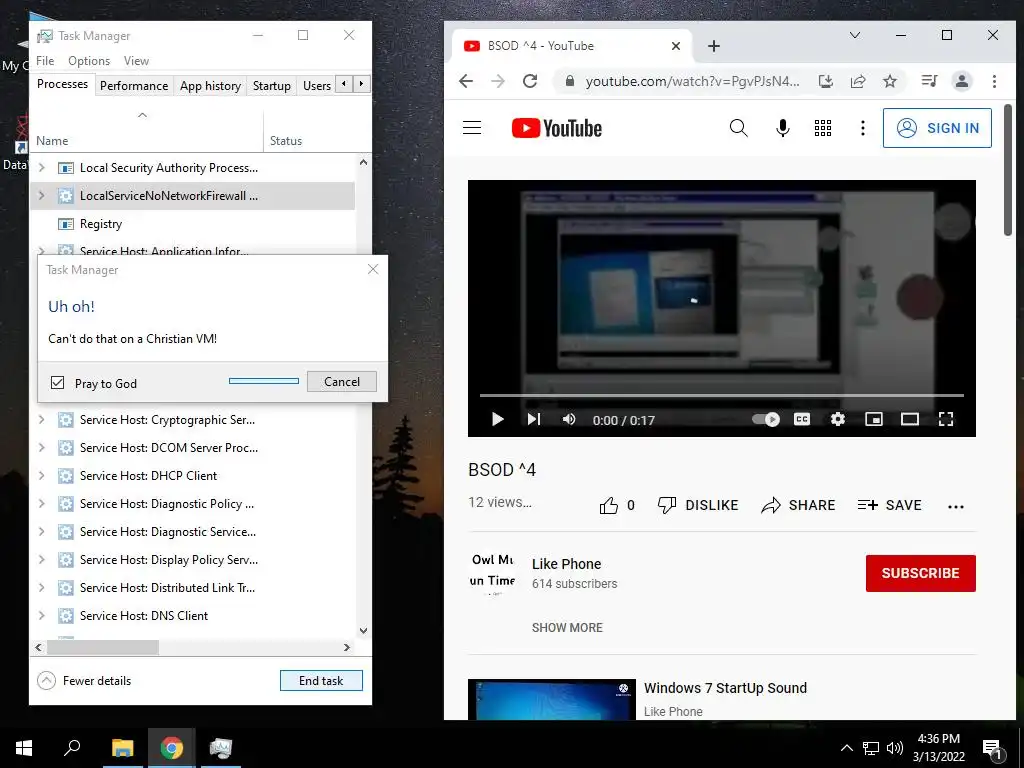Reload the YouTube page

pyautogui.click(x=530, y=81)
